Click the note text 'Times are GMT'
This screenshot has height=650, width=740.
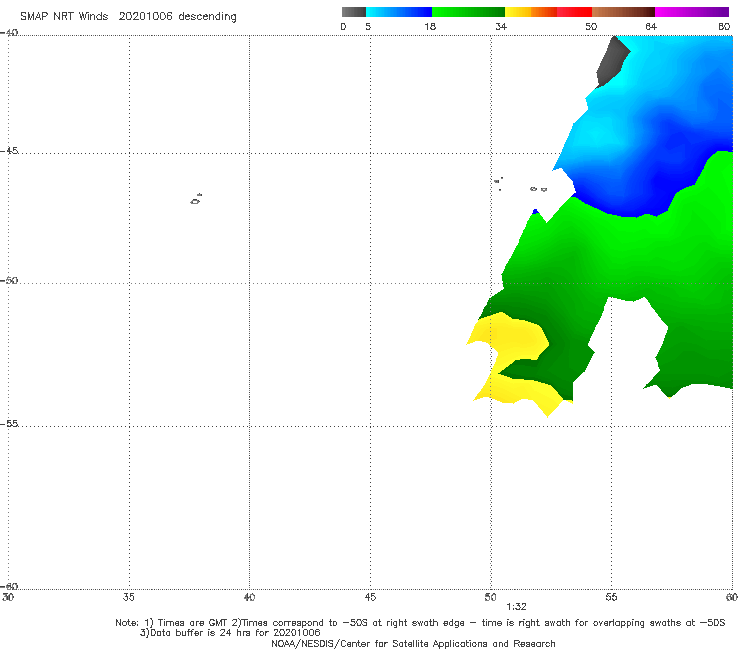193,623
